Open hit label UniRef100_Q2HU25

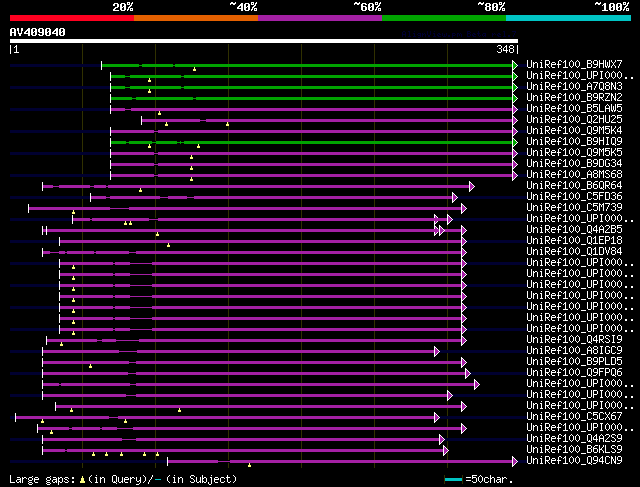click(x=574, y=119)
